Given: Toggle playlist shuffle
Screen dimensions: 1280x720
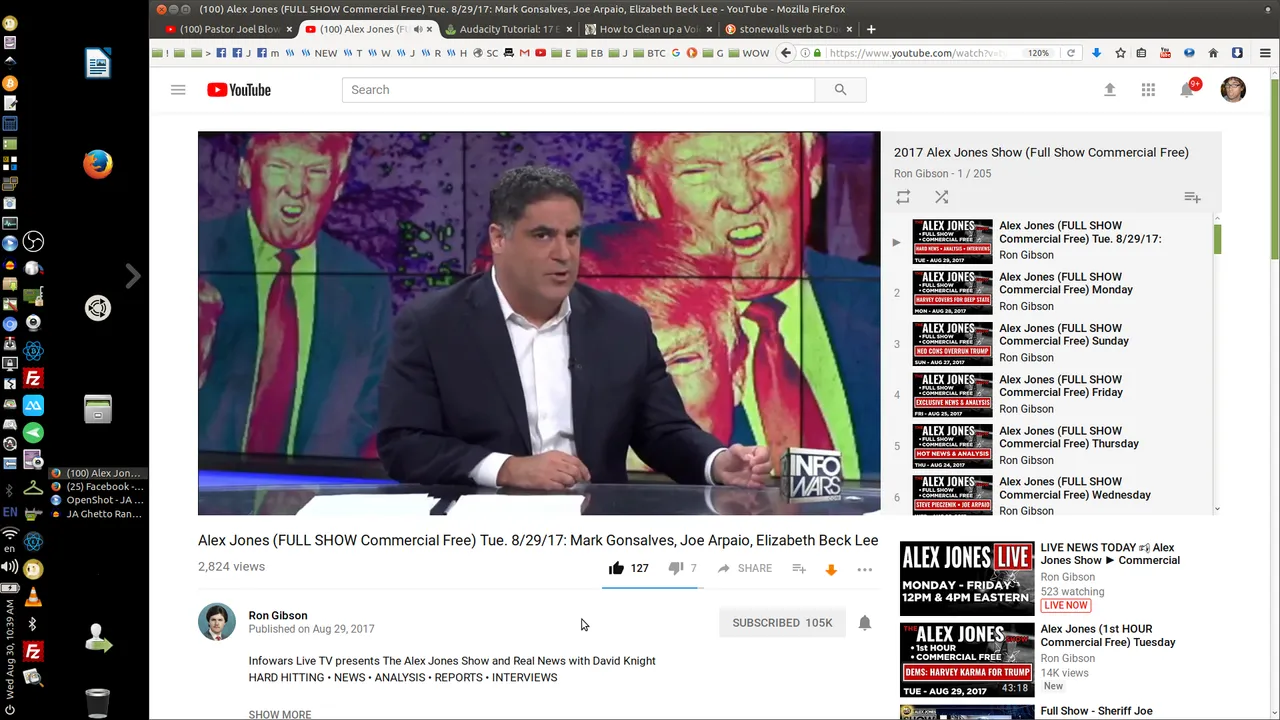Looking at the screenshot, I should 941,197.
